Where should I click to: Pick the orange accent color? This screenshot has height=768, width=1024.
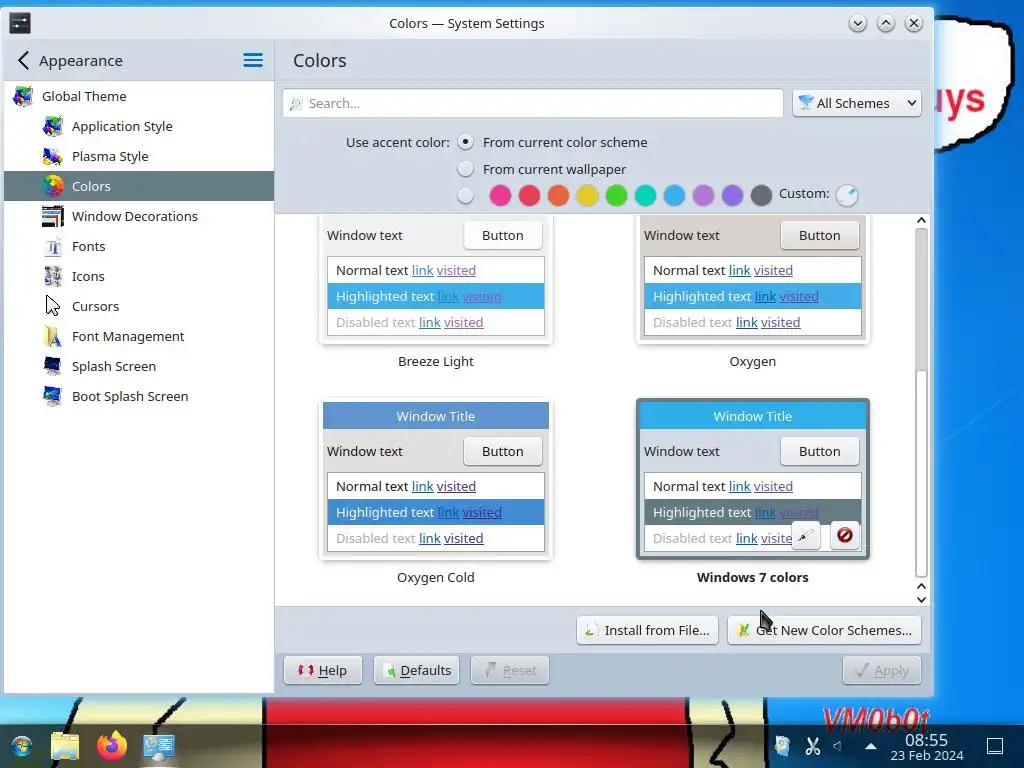pyautogui.click(x=558, y=195)
